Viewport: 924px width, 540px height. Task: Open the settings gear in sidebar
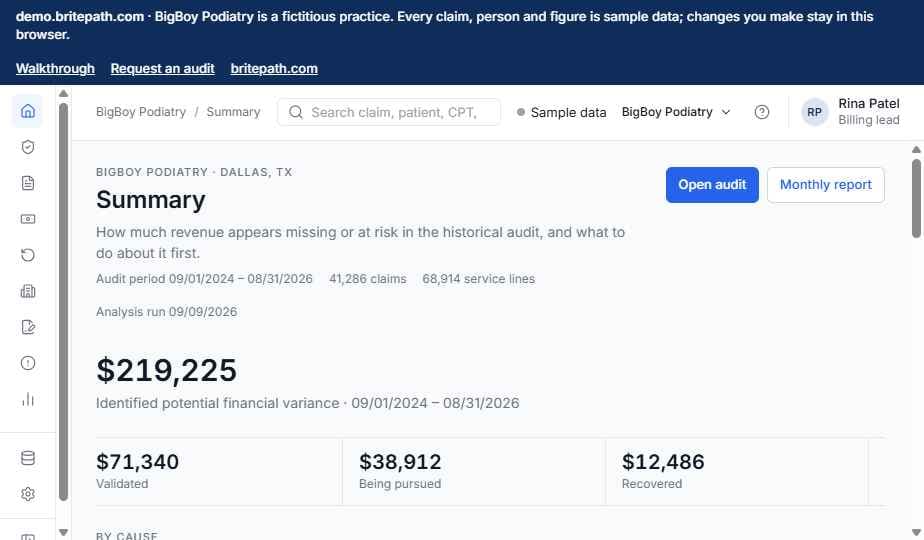point(28,493)
